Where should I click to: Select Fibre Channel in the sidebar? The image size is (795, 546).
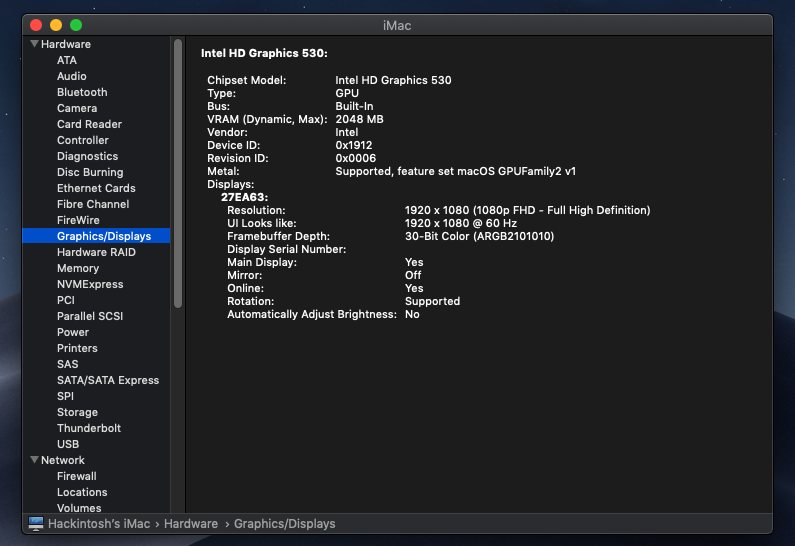coord(93,204)
